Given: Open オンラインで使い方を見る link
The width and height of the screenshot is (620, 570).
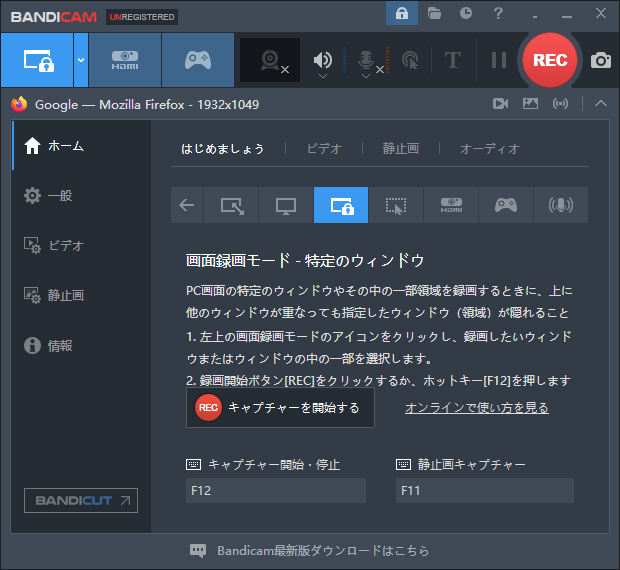Looking at the screenshot, I should click(x=477, y=408).
